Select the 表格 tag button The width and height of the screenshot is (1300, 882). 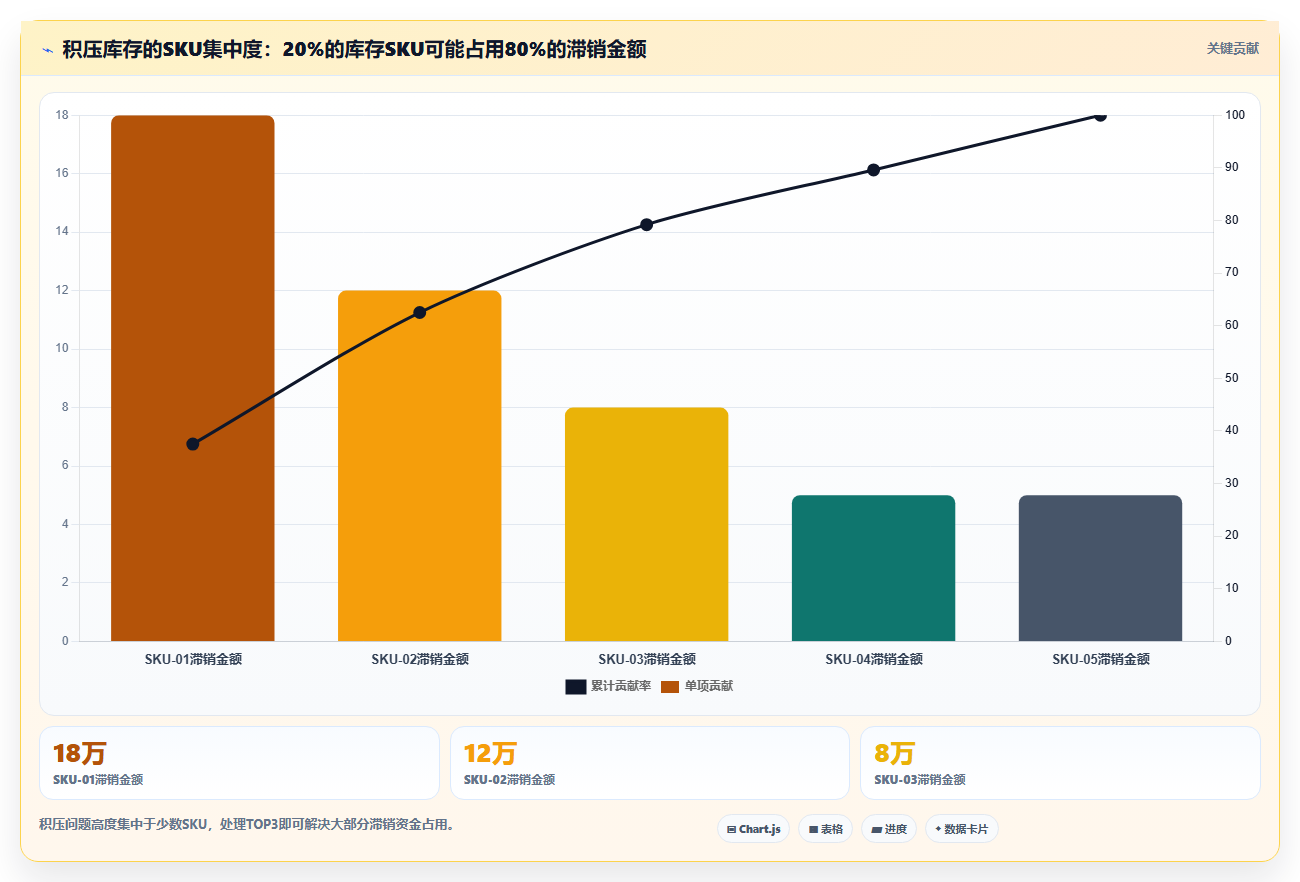click(825, 829)
